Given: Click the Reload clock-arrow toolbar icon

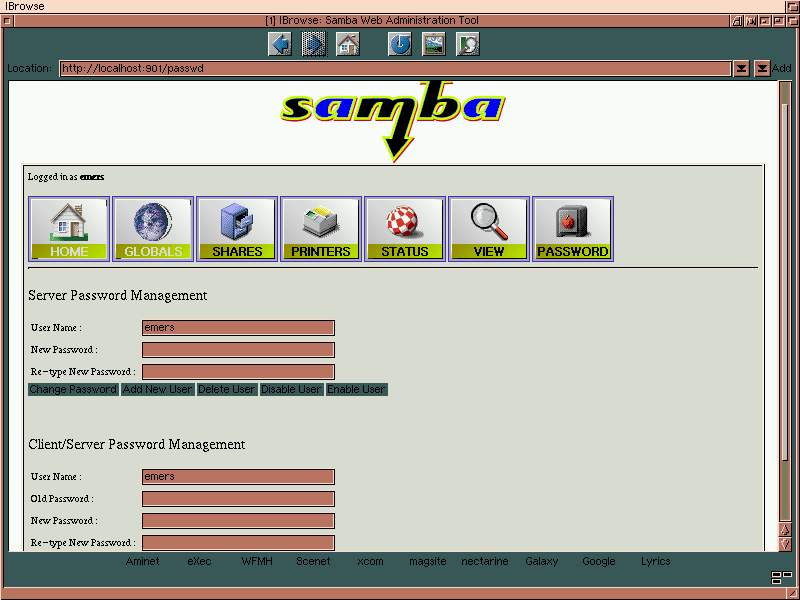Looking at the screenshot, I should [399, 44].
